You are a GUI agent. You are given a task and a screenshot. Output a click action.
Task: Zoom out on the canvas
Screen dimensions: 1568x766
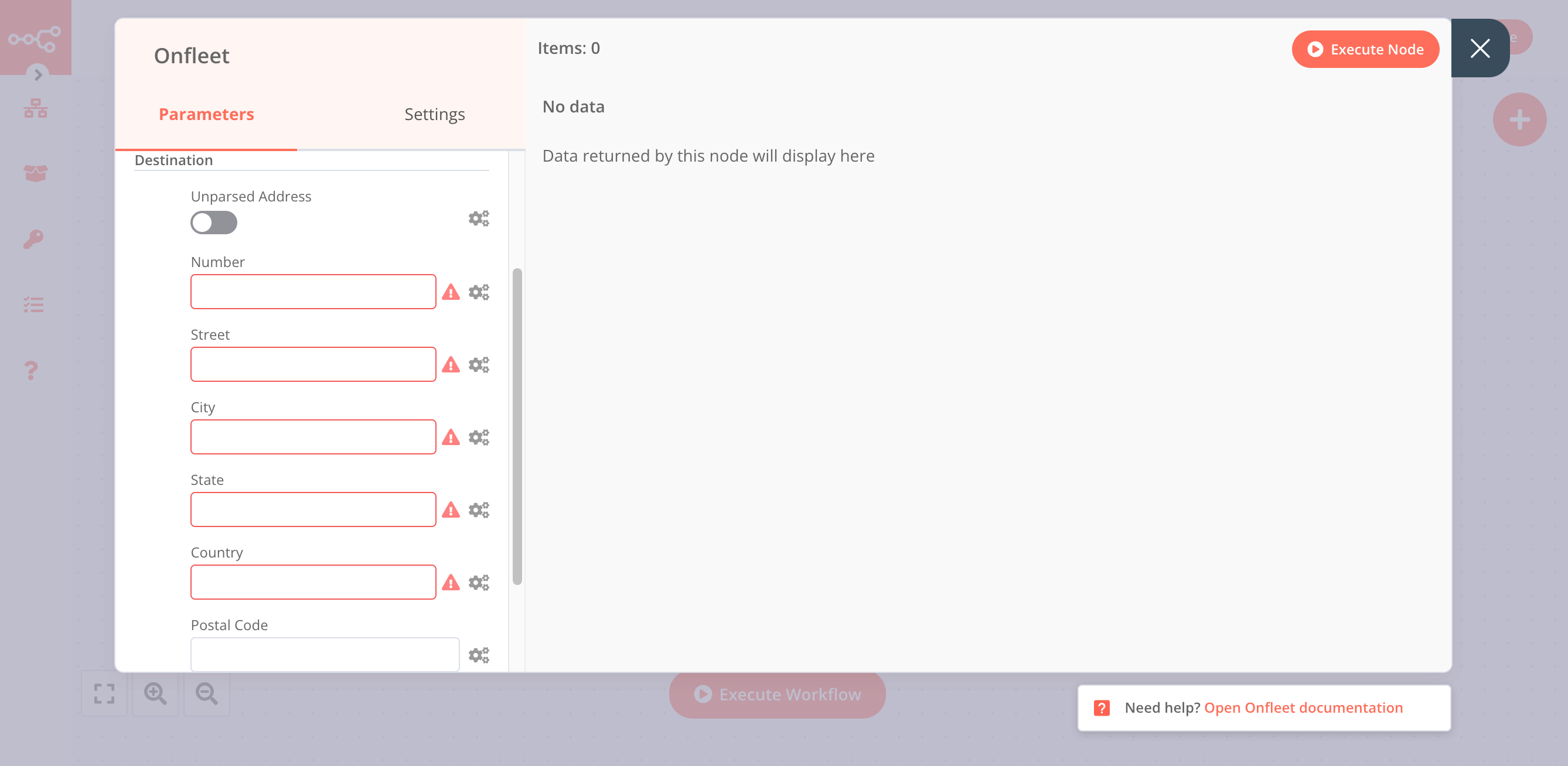pos(206,693)
